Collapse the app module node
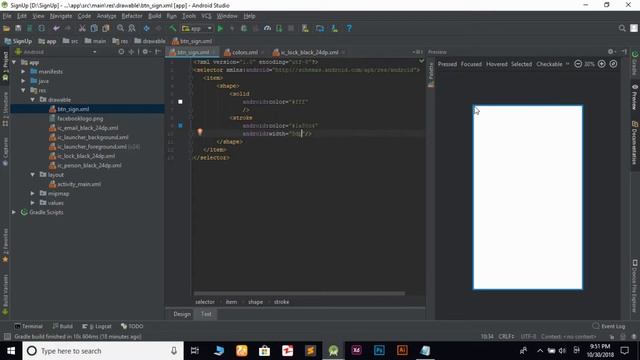 [x=14, y=62]
